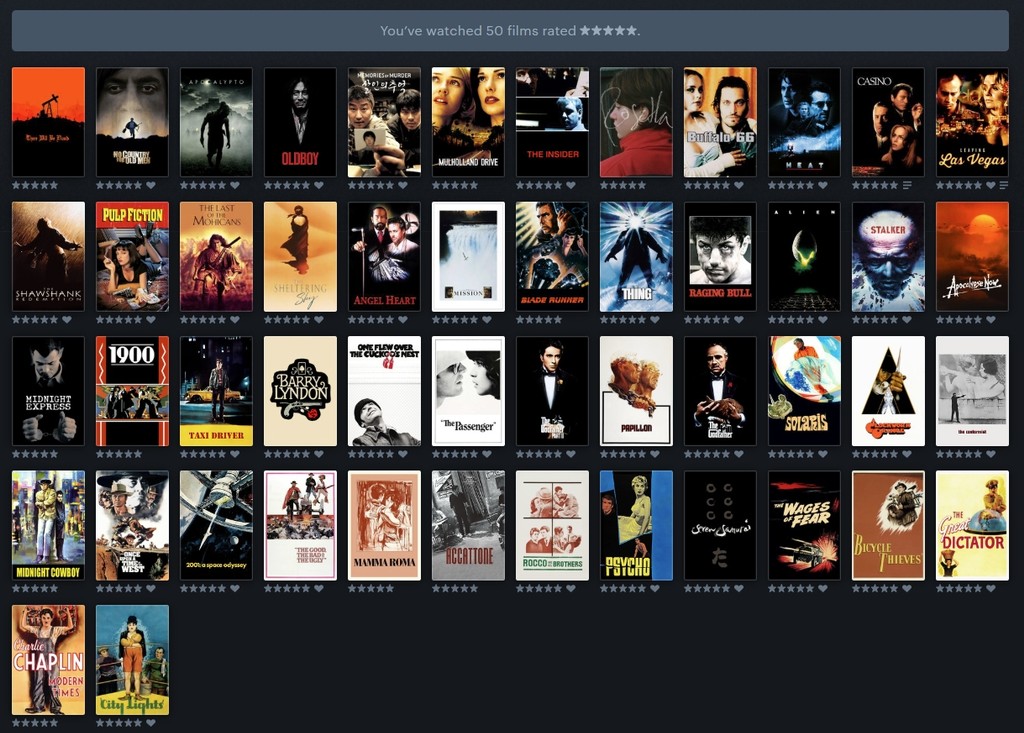Open The Godfather Part II poster
The width and height of the screenshot is (1024, 733).
click(552, 391)
